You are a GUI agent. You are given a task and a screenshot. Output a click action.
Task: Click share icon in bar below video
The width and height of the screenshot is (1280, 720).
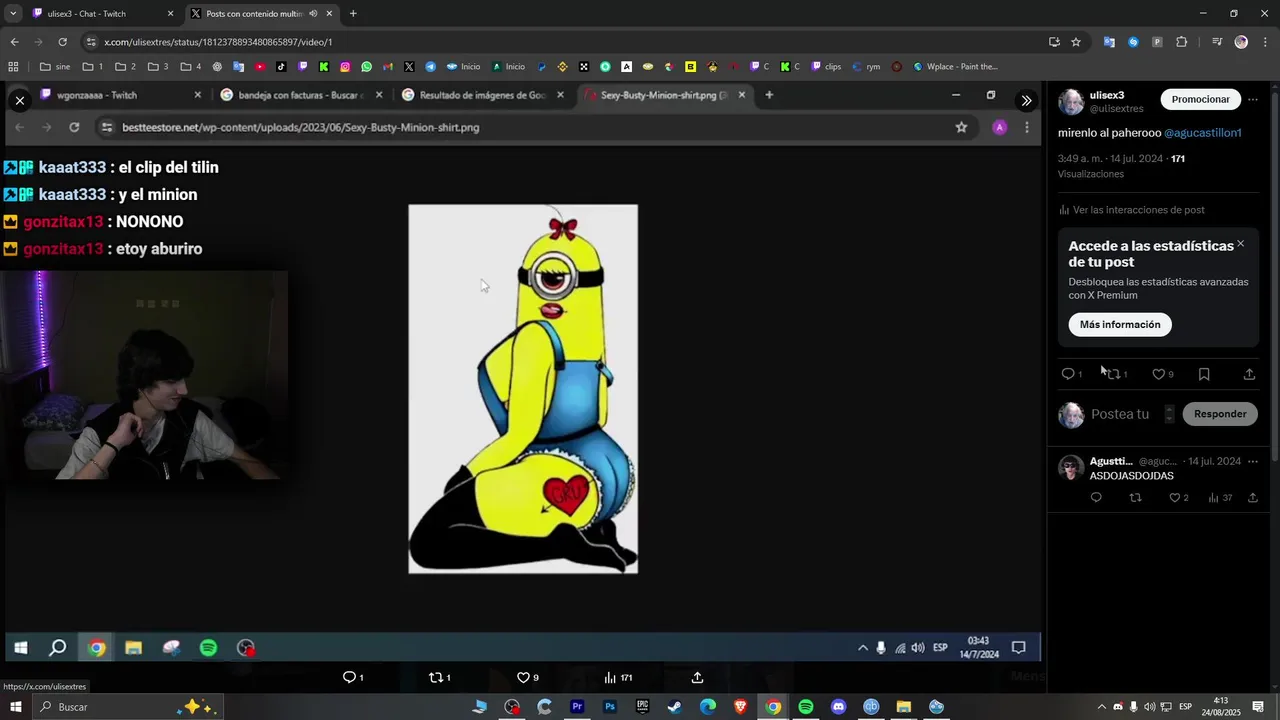pos(698,677)
